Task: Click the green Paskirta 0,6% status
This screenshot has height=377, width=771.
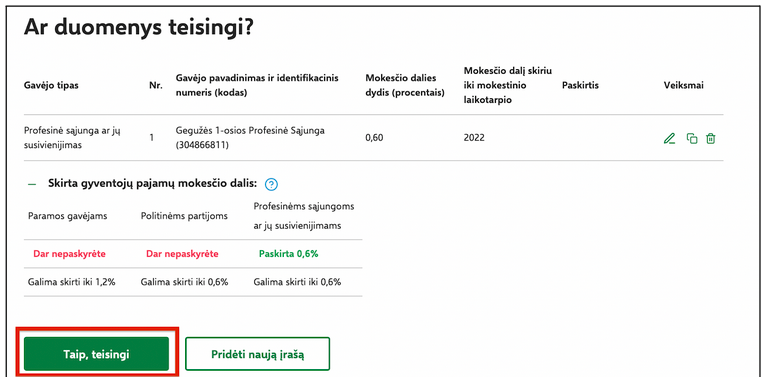Action: (x=289, y=254)
